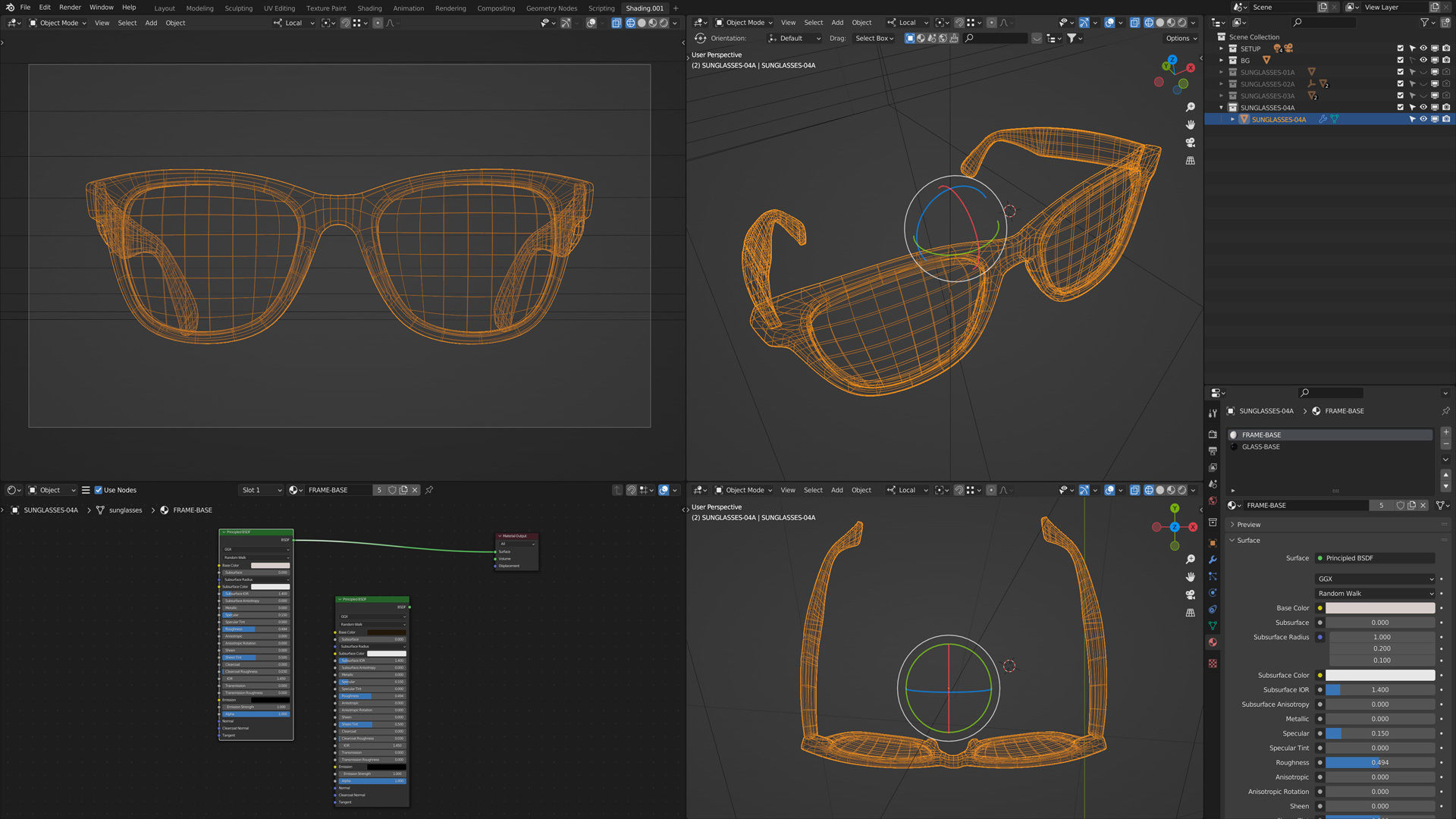Toggle camera view gizmo in bottom-right viewport
Viewport: 1456px width, 819px height.
(x=1191, y=595)
